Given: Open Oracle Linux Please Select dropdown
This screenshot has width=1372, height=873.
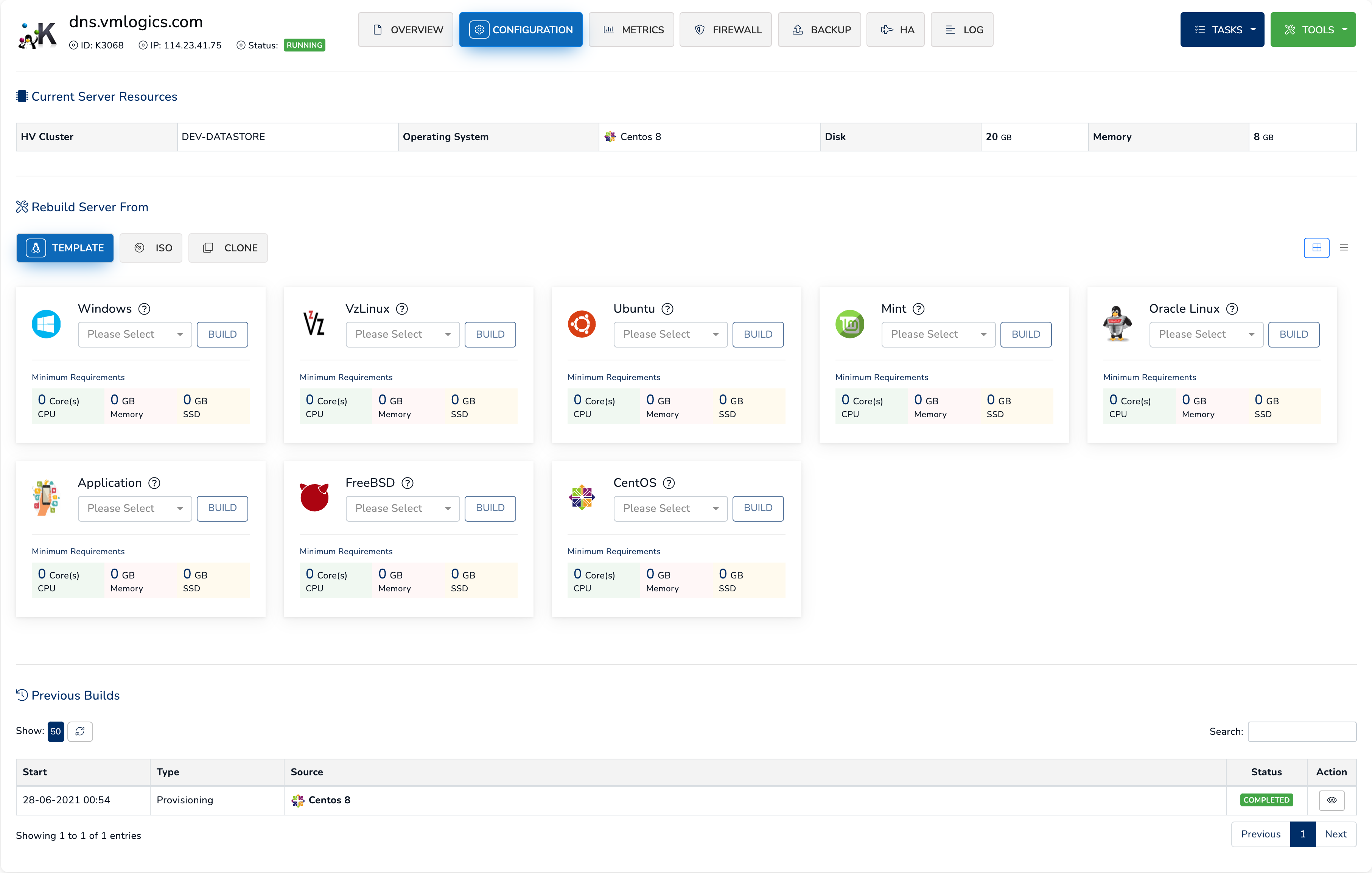Looking at the screenshot, I should click(1206, 334).
